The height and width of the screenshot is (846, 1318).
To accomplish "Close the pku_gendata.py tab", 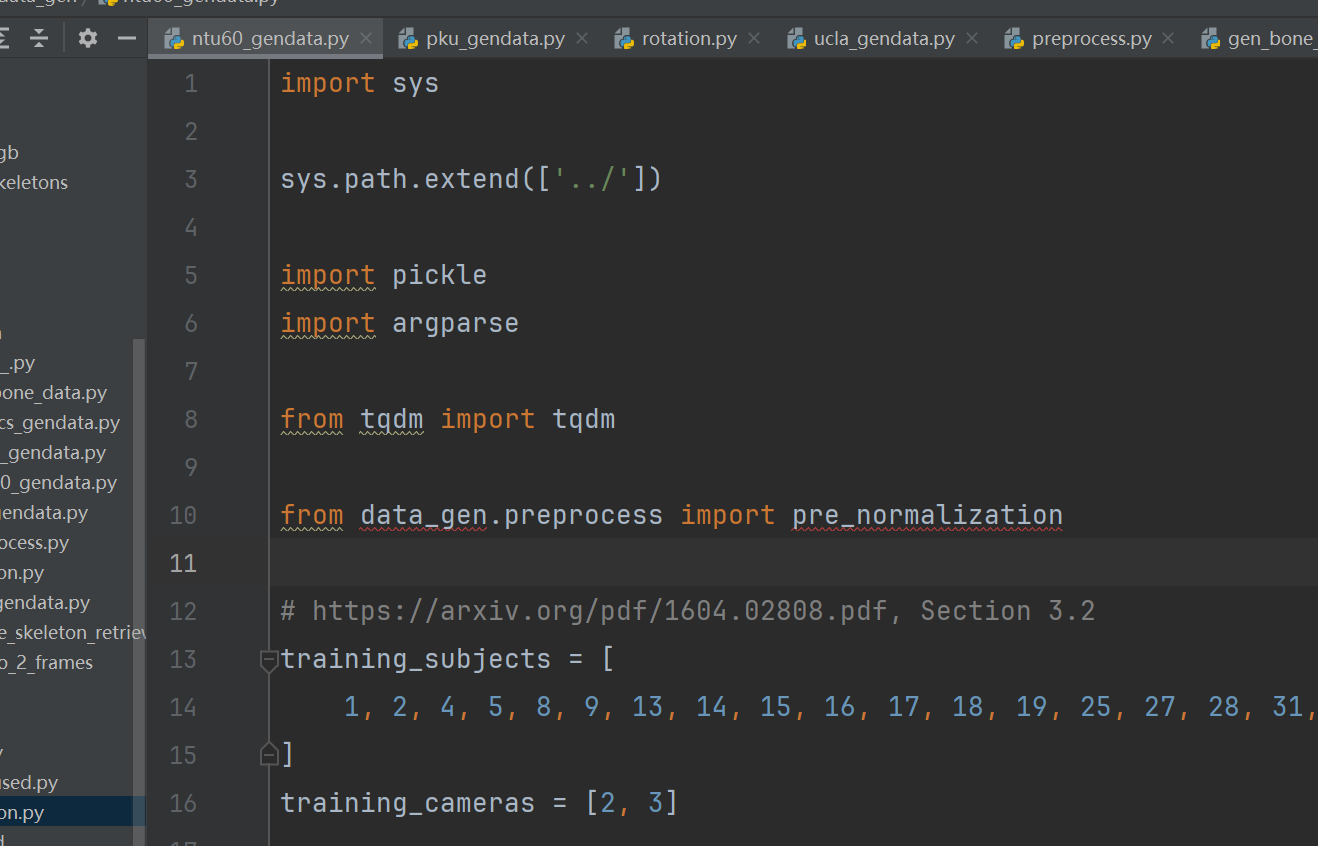I will [x=582, y=36].
